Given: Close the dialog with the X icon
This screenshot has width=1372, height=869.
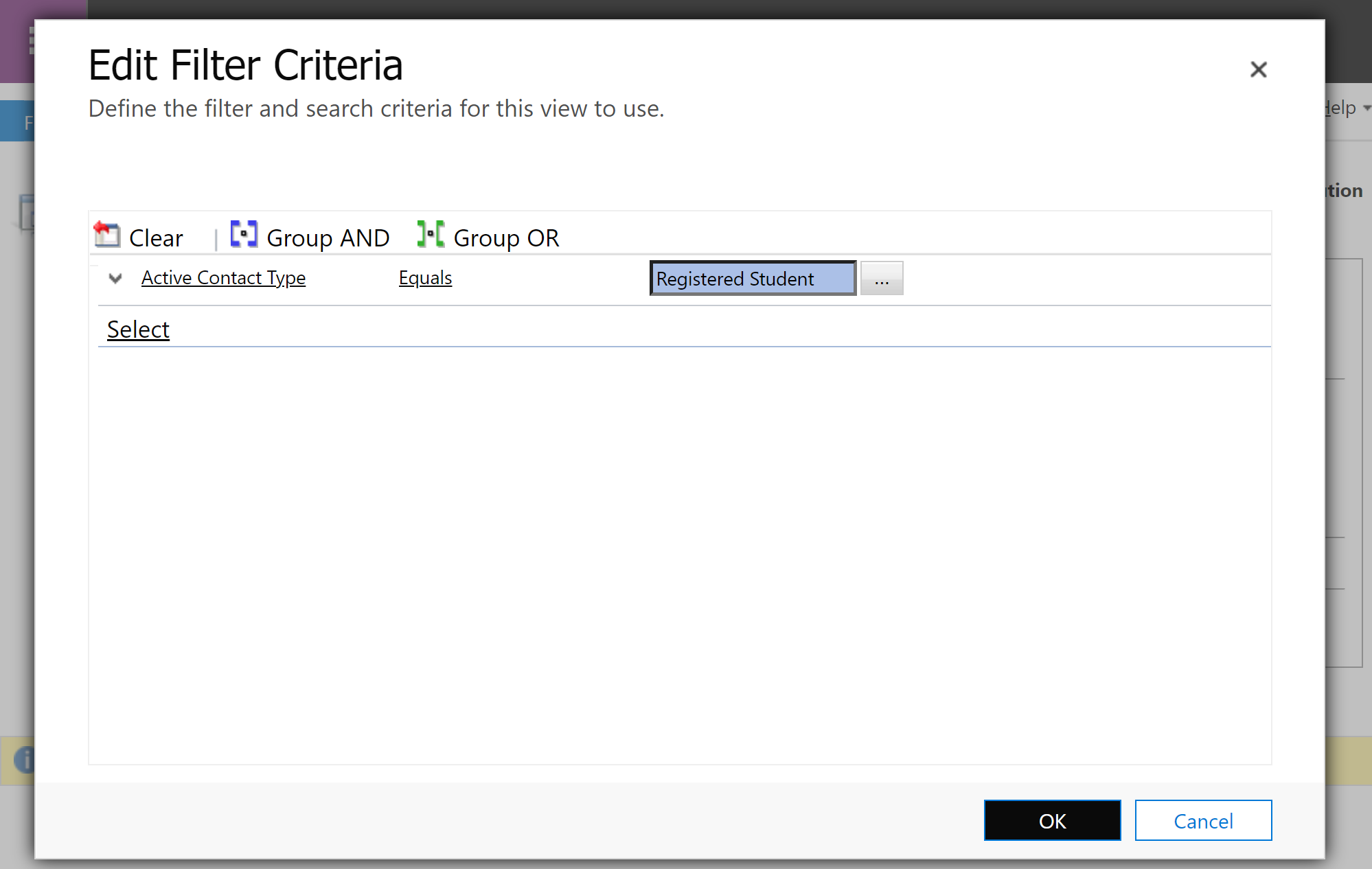Looking at the screenshot, I should pyautogui.click(x=1258, y=69).
